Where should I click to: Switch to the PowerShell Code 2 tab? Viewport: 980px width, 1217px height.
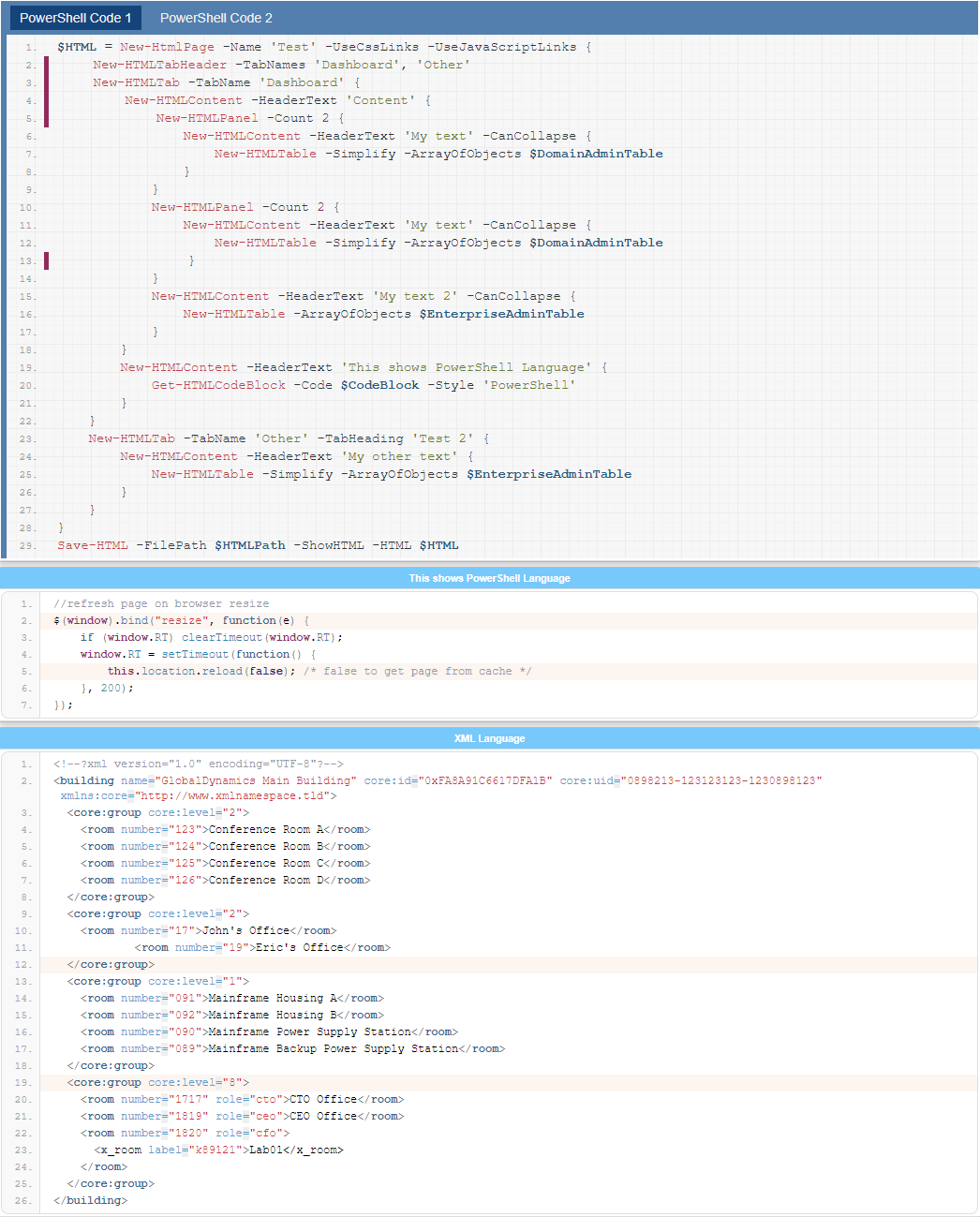tap(215, 17)
